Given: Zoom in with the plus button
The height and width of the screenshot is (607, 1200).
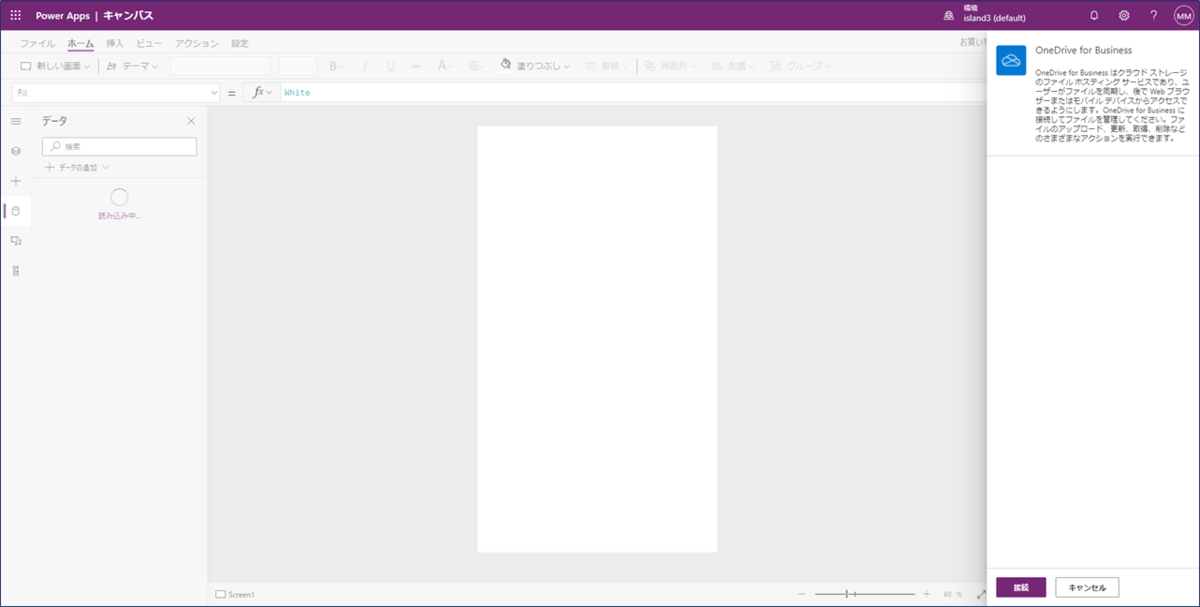Looking at the screenshot, I should (926, 594).
